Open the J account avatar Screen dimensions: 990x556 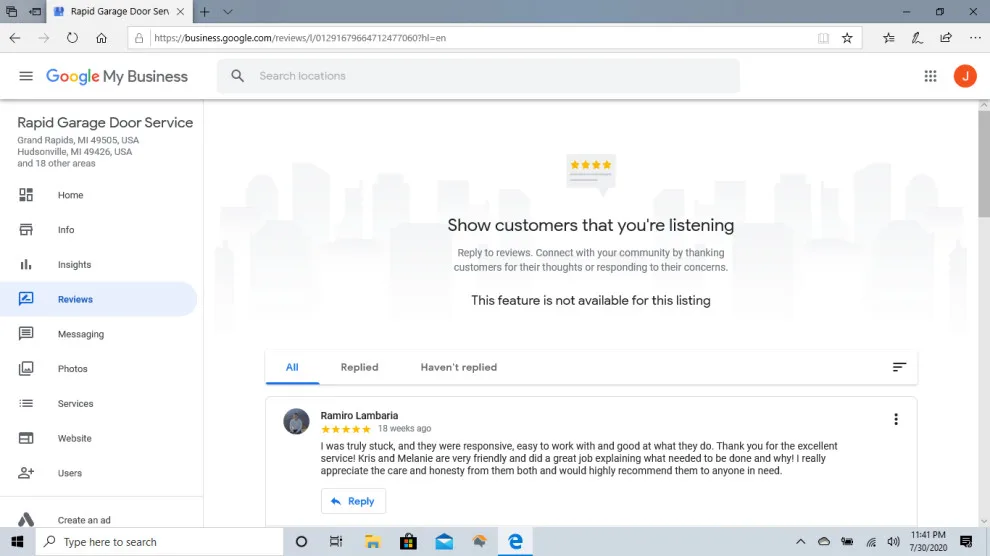coord(965,76)
